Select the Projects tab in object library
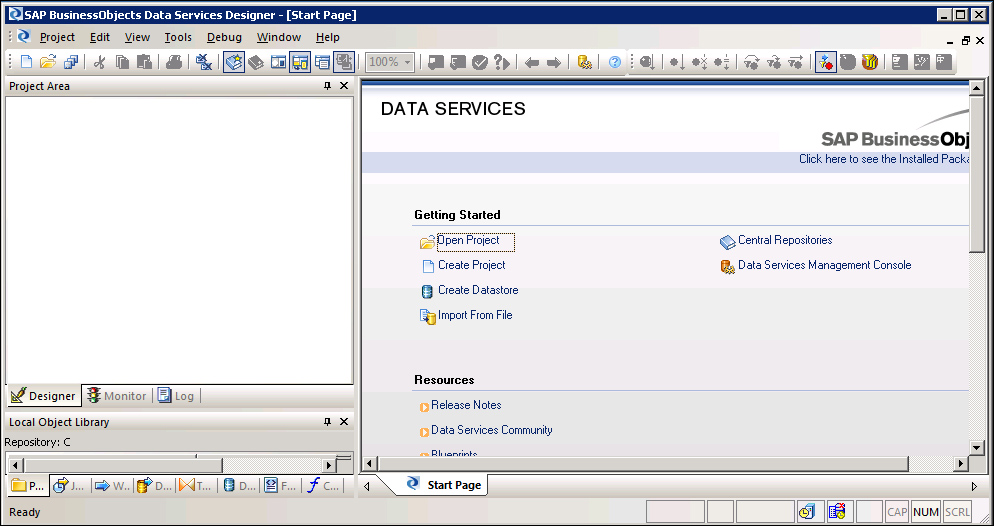 28,486
